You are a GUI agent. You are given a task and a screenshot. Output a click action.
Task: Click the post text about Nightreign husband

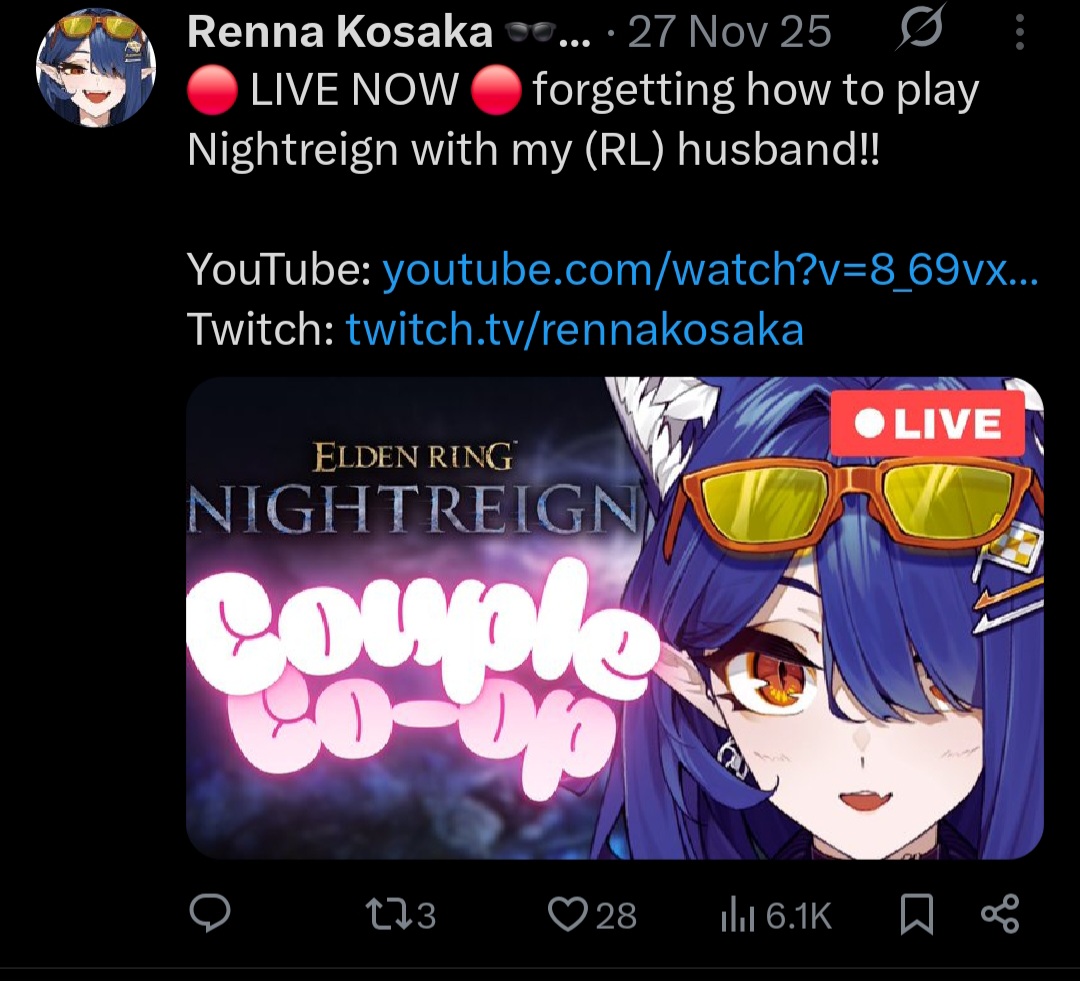[x=583, y=118]
